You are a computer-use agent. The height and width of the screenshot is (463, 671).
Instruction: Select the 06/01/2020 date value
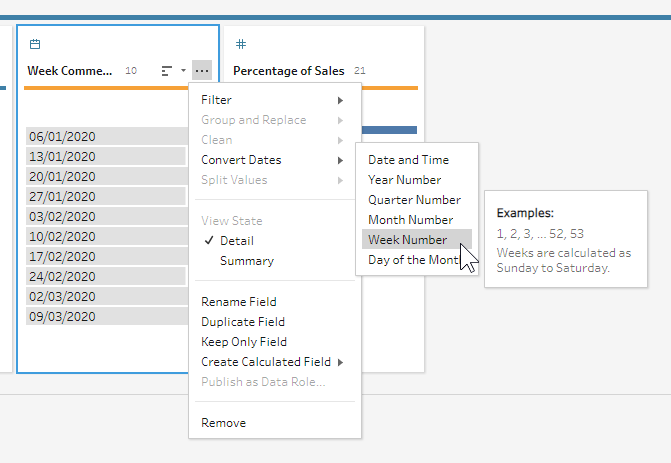point(62,137)
